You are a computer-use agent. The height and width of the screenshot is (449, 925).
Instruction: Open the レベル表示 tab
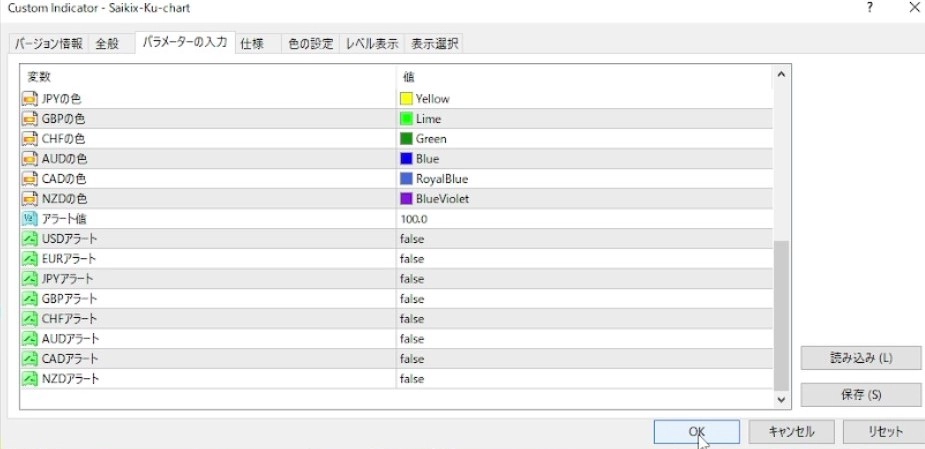(x=372, y=44)
